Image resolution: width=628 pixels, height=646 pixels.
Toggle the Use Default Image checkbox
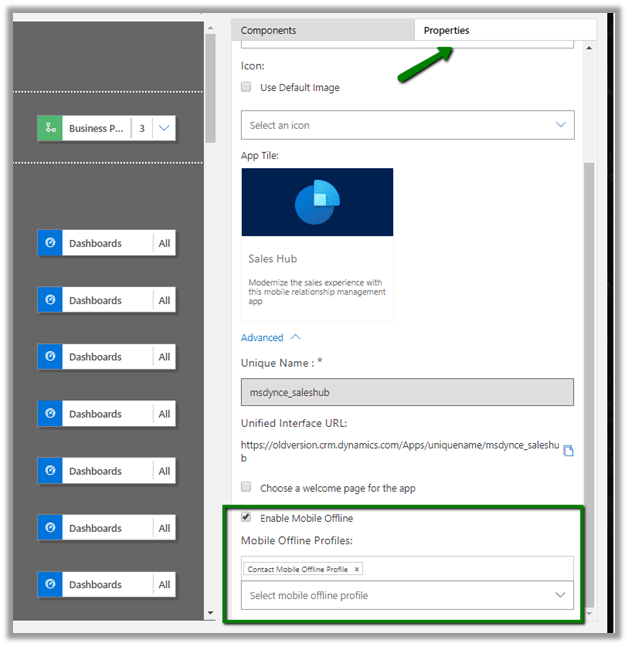click(x=247, y=87)
